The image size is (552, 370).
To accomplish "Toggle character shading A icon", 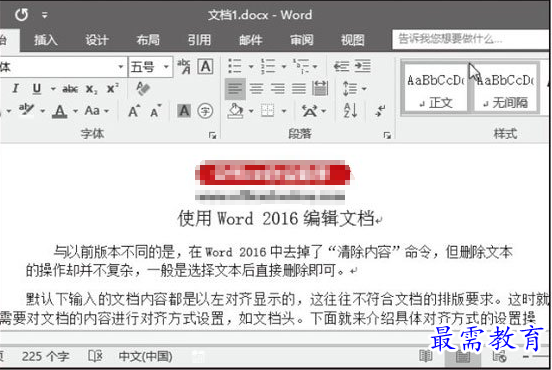I will (x=184, y=111).
